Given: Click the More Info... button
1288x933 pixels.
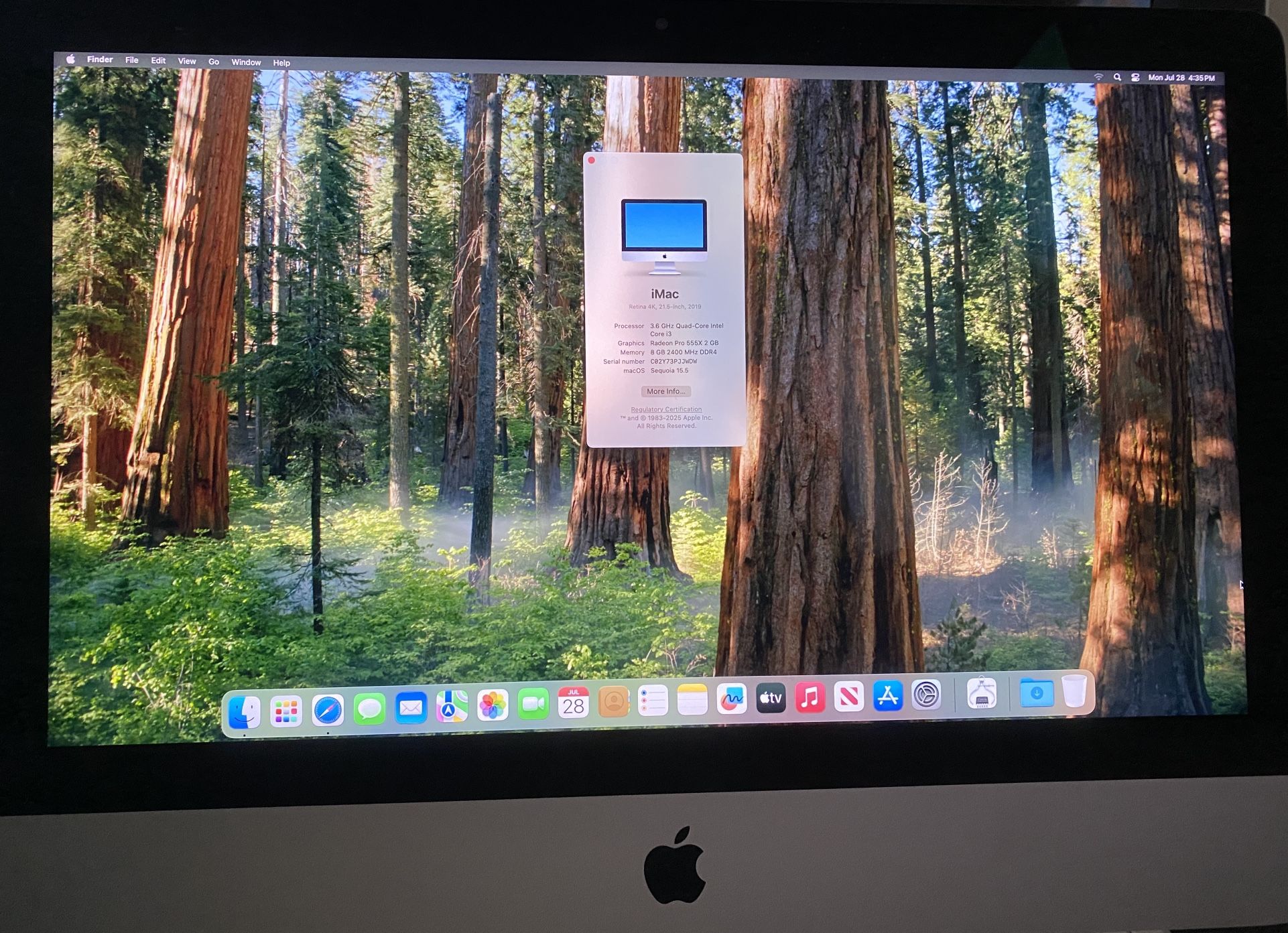Looking at the screenshot, I should coord(665,391).
